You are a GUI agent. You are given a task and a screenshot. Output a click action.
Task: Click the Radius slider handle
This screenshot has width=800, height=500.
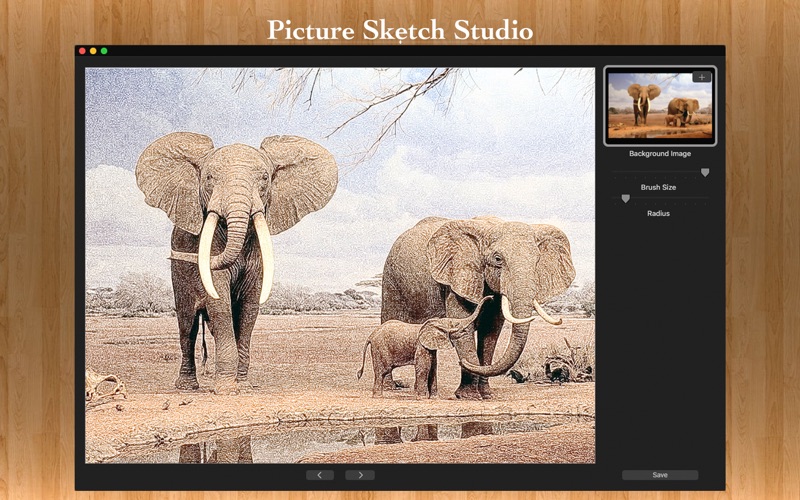pos(625,198)
